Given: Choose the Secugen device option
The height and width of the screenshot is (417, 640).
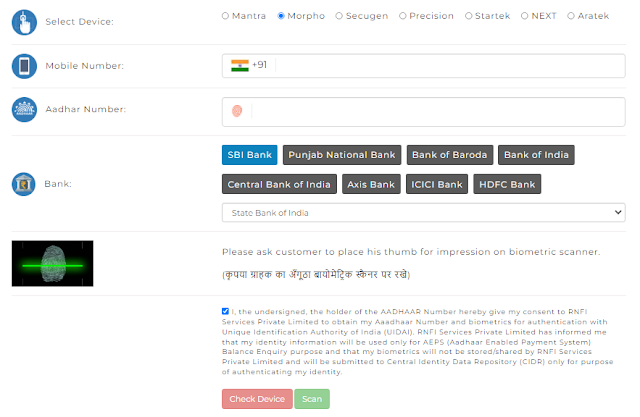Looking at the screenshot, I should 339,16.
